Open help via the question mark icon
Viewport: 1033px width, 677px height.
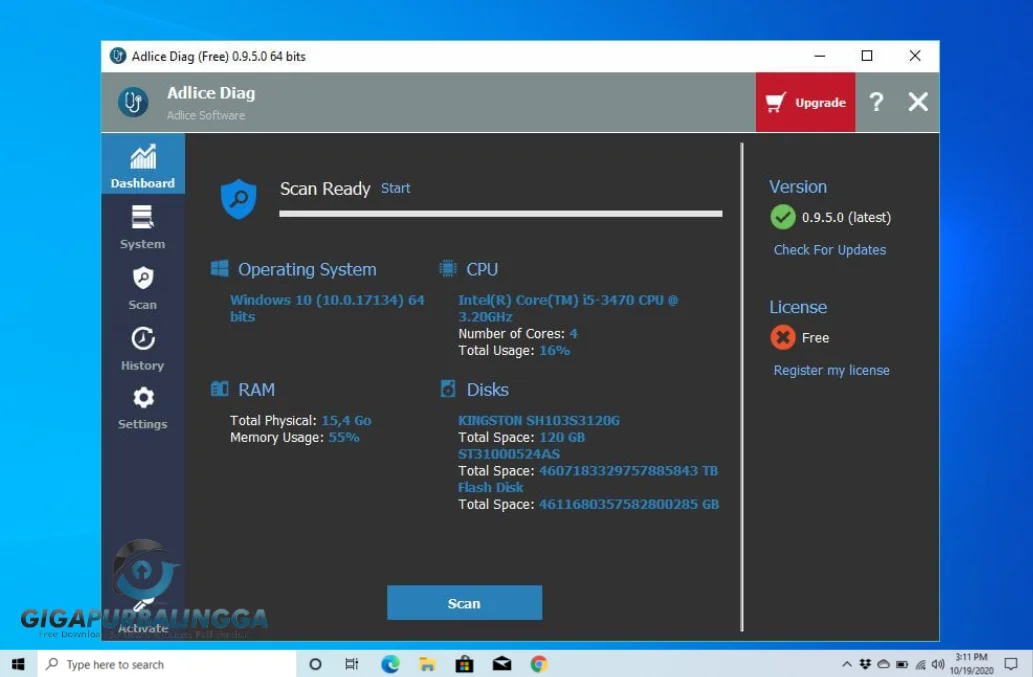click(x=876, y=102)
